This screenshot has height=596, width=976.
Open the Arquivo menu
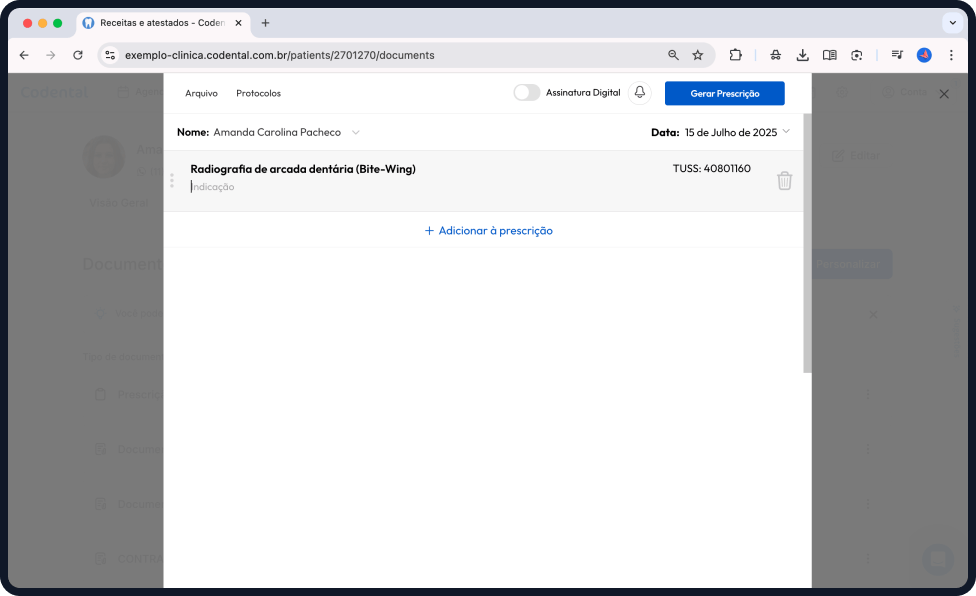pyautogui.click(x=201, y=93)
